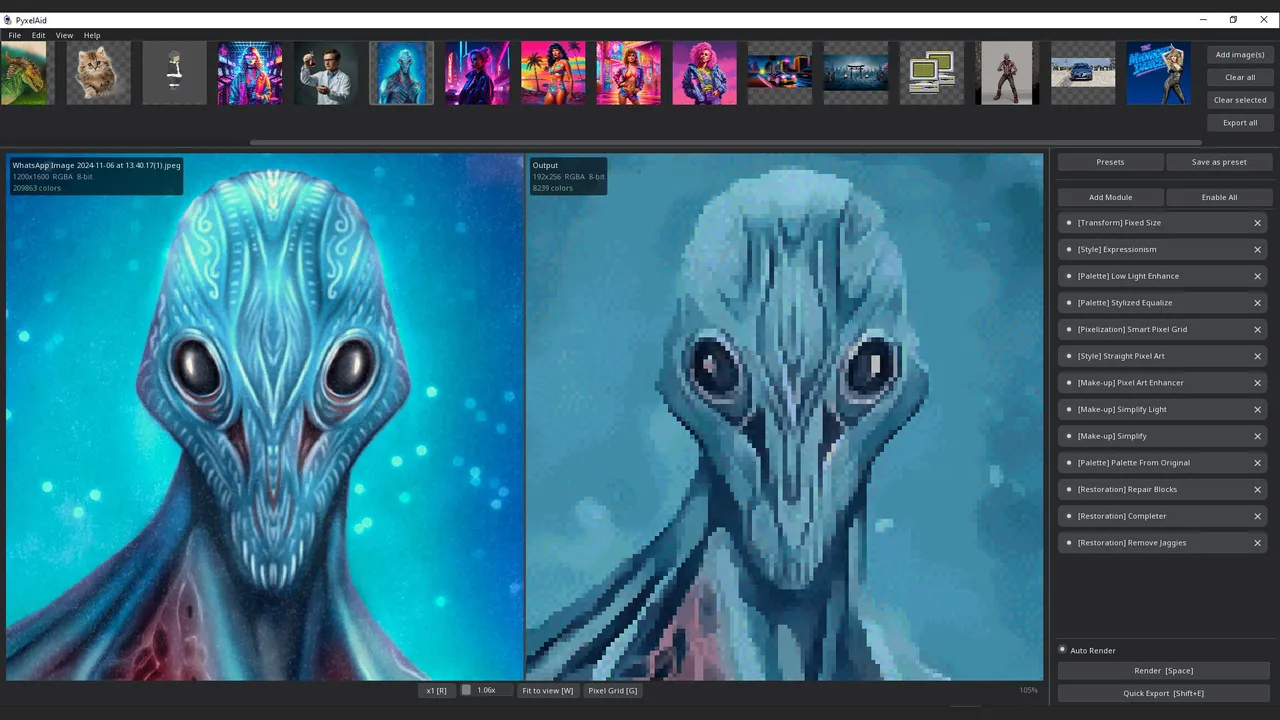Select the kitten thumbnail
Screen dimensions: 1280x720
[x=98, y=73]
